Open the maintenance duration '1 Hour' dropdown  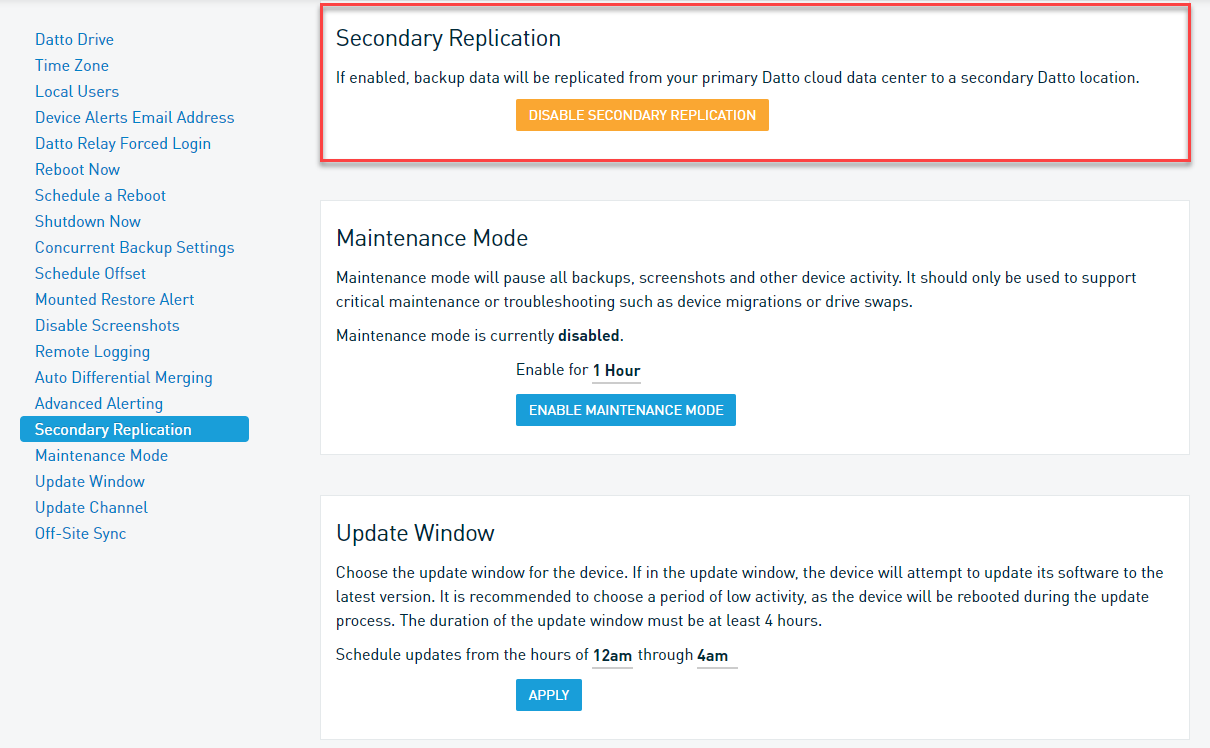(x=616, y=371)
